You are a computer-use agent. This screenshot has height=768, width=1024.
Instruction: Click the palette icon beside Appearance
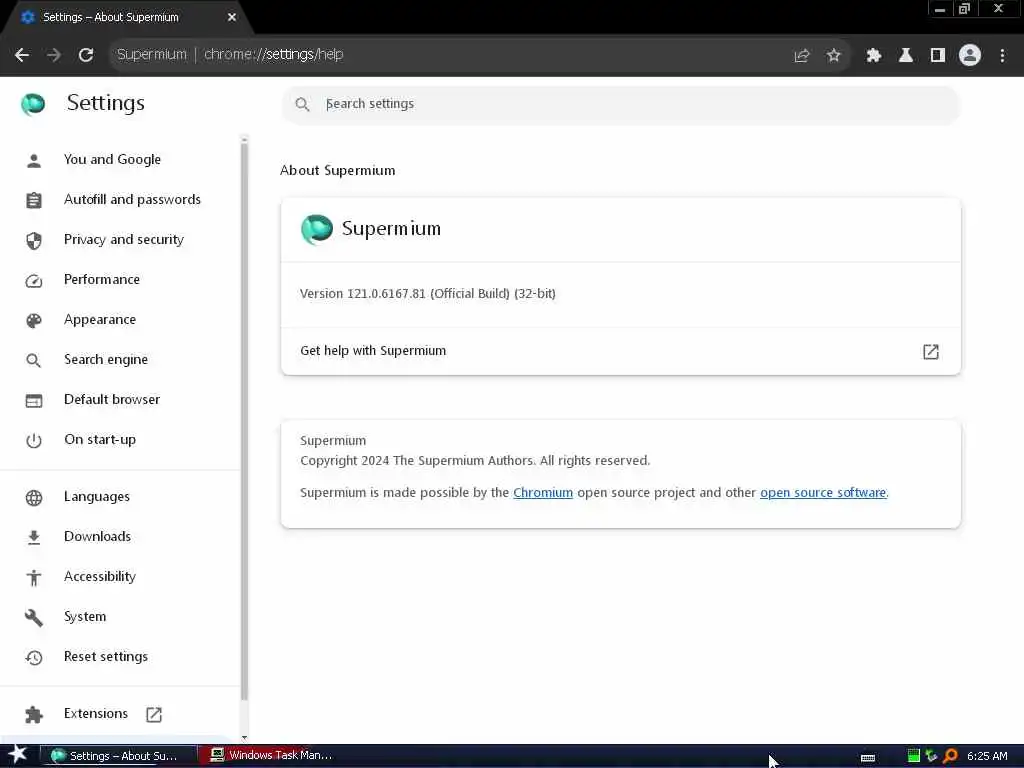34,321
